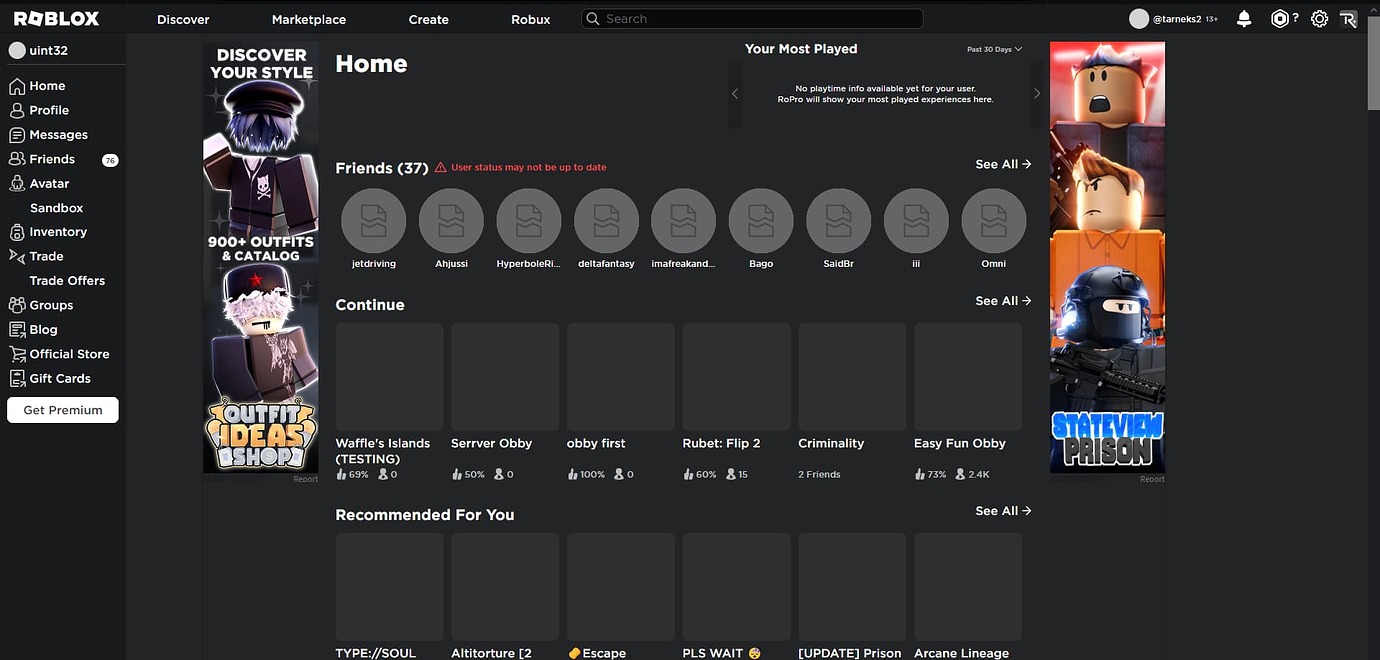
Task: Click the Get Premium button
Action: pos(62,409)
